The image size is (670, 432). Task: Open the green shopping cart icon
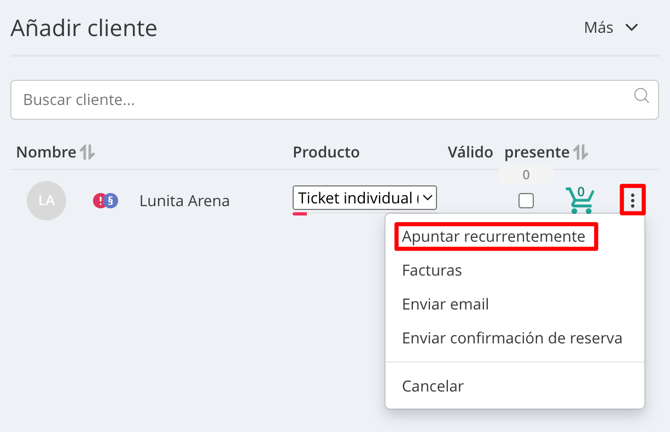click(x=579, y=200)
